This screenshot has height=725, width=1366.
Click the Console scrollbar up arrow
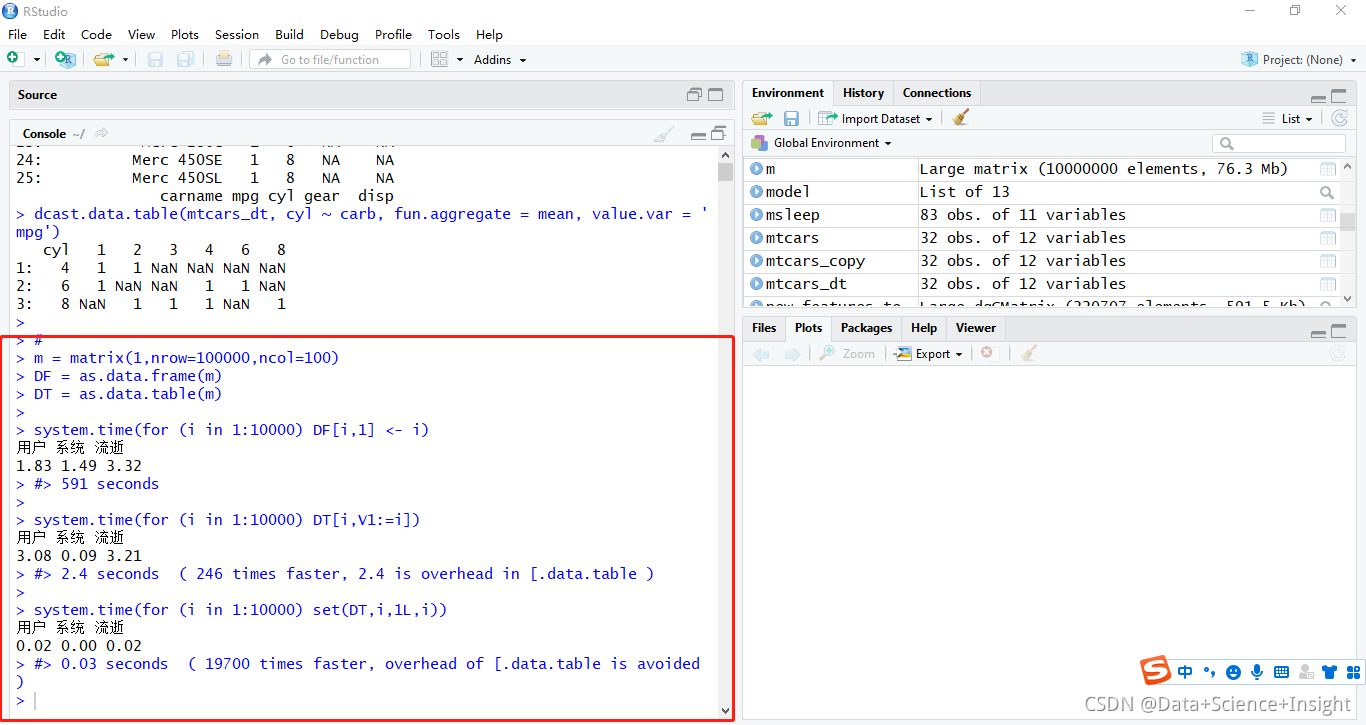click(x=725, y=153)
